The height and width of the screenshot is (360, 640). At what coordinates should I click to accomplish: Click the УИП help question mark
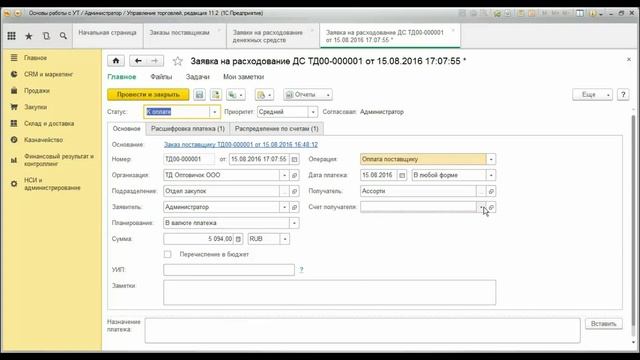(x=301, y=270)
